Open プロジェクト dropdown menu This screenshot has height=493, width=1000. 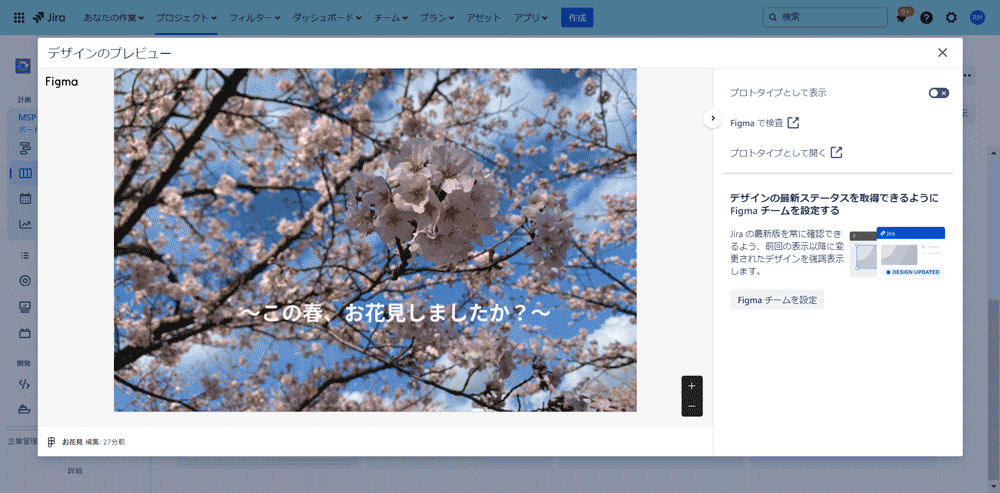[x=186, y=18]
